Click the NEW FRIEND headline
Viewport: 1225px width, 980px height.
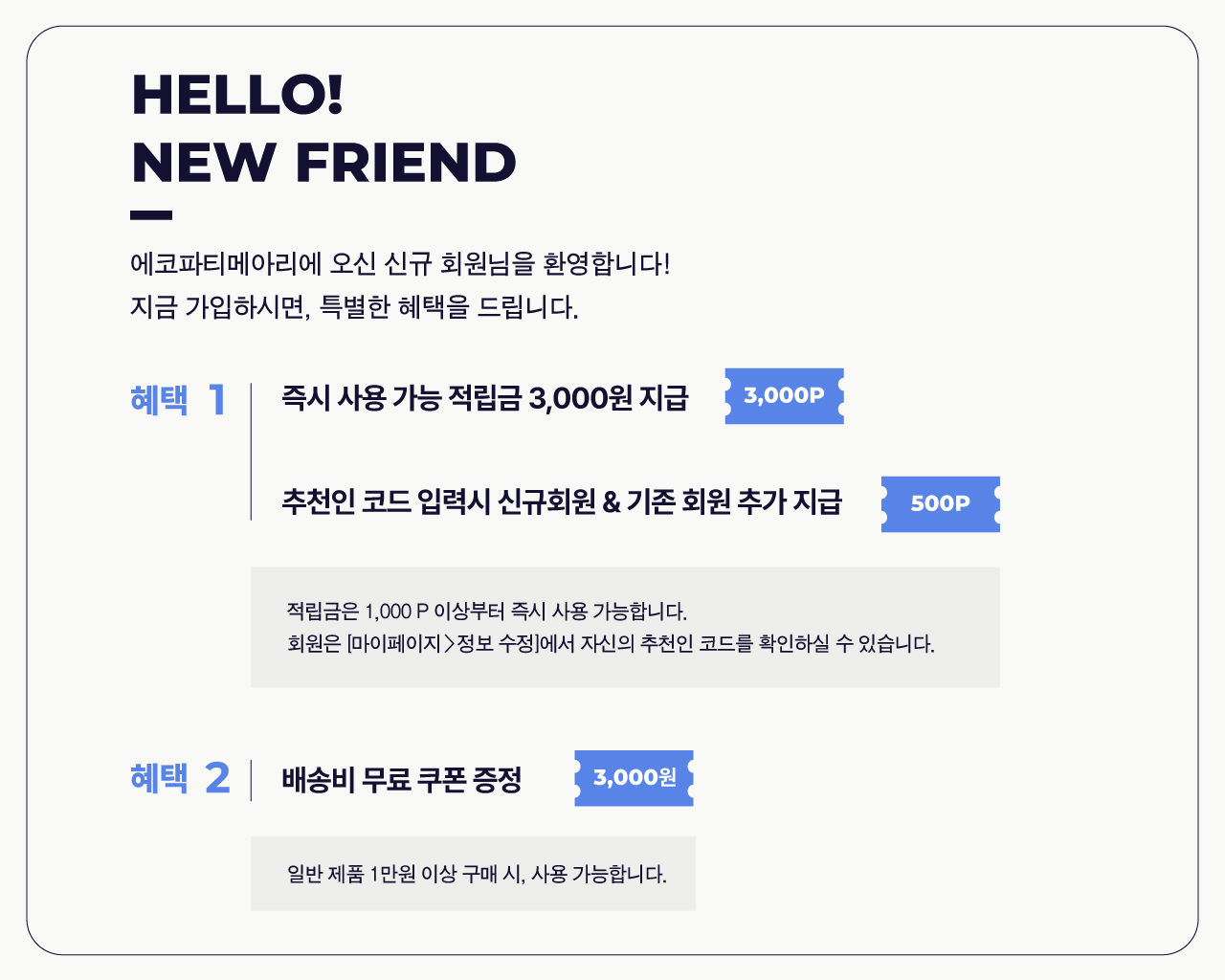click(323, 163)
